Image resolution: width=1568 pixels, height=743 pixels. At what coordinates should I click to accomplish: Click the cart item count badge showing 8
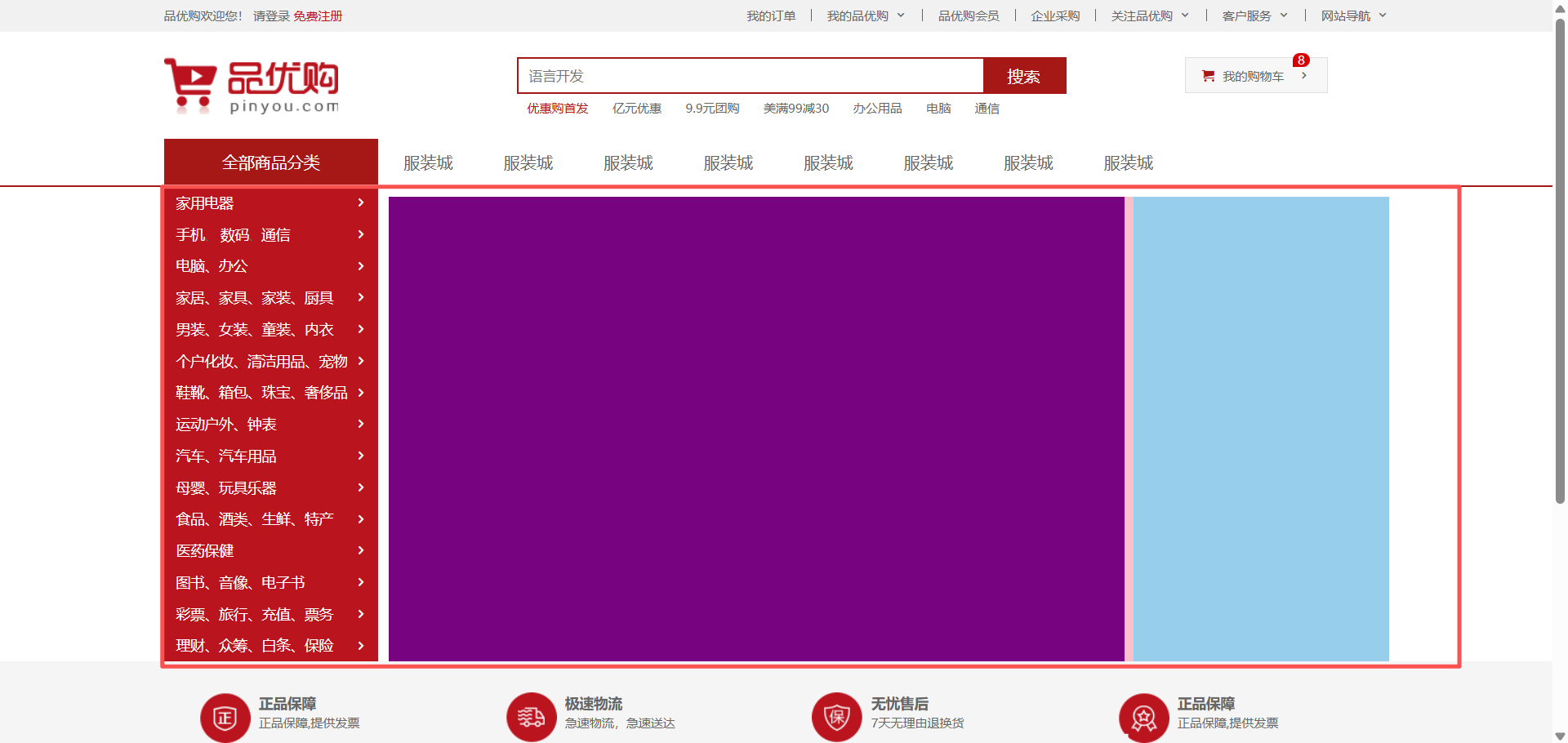pyautogui.click(x=1301, y=60)
